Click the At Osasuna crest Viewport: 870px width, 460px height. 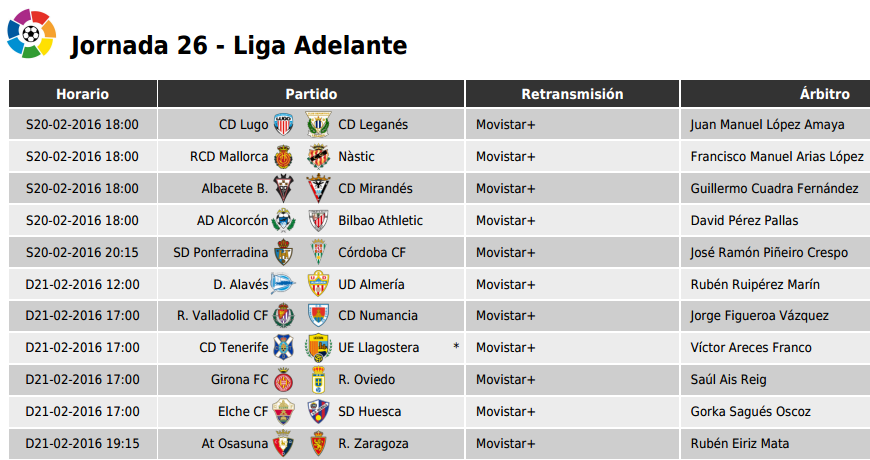pos(284,443)
